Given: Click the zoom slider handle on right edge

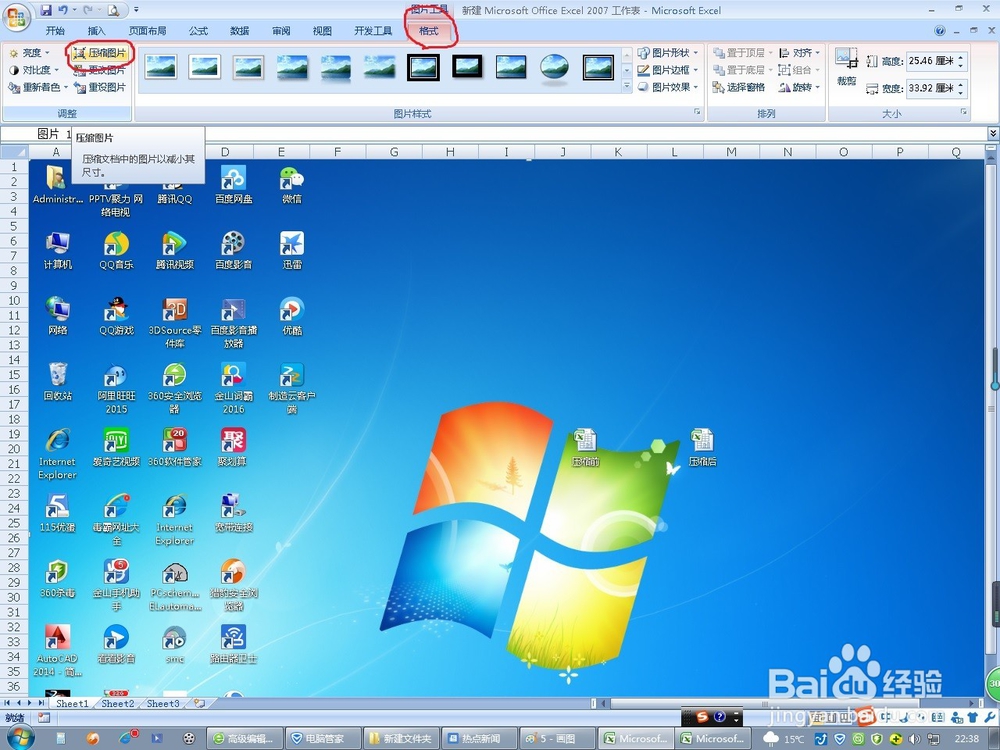Looking at the screenshot, I should (x=994, y=385).
